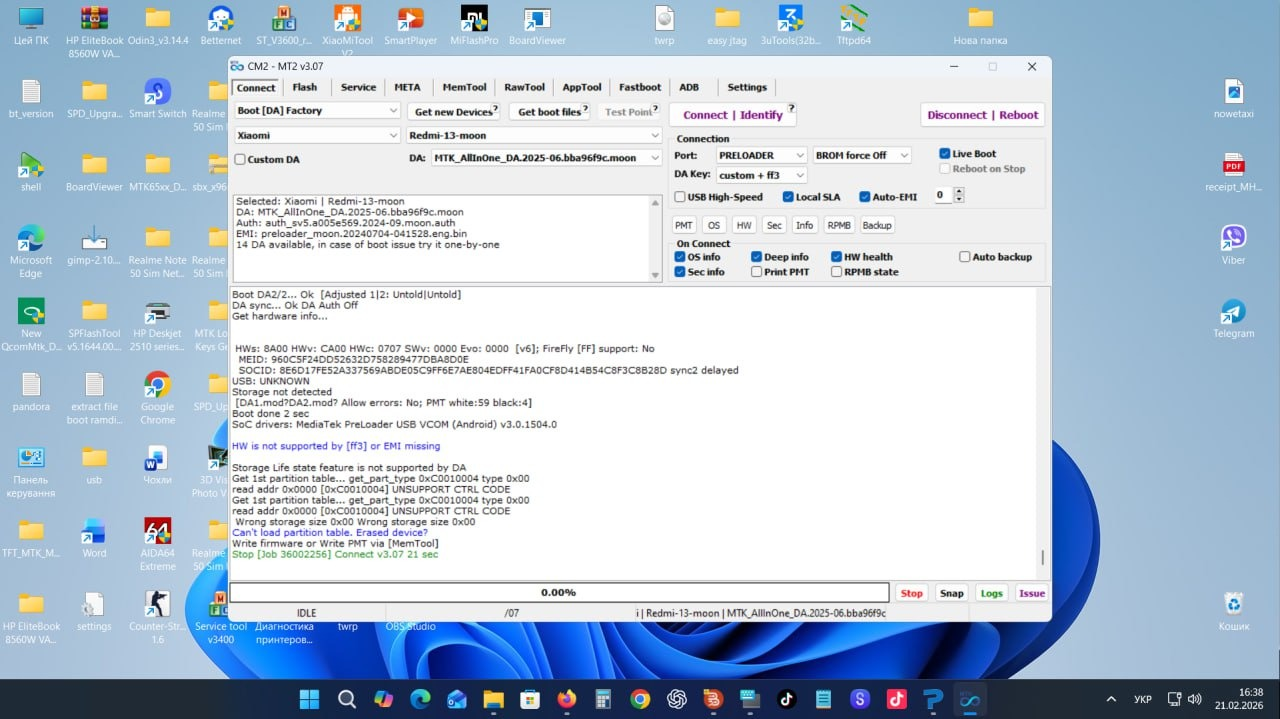Open the Fastboot tab
The height and width of the screenshot is (719, 1280).
pyautogui.click(x=640, y=87)
